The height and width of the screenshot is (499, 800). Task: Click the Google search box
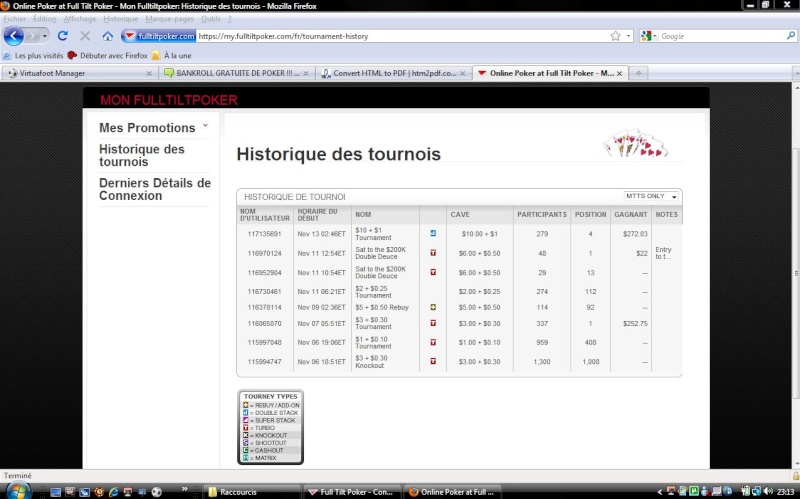pos(721,36)
